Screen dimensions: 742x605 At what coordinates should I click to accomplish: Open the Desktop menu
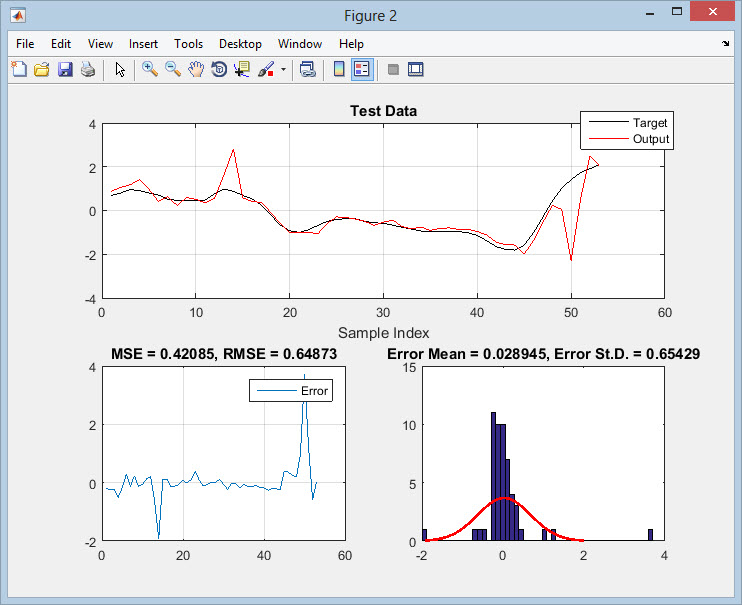(x=240, y=44)
